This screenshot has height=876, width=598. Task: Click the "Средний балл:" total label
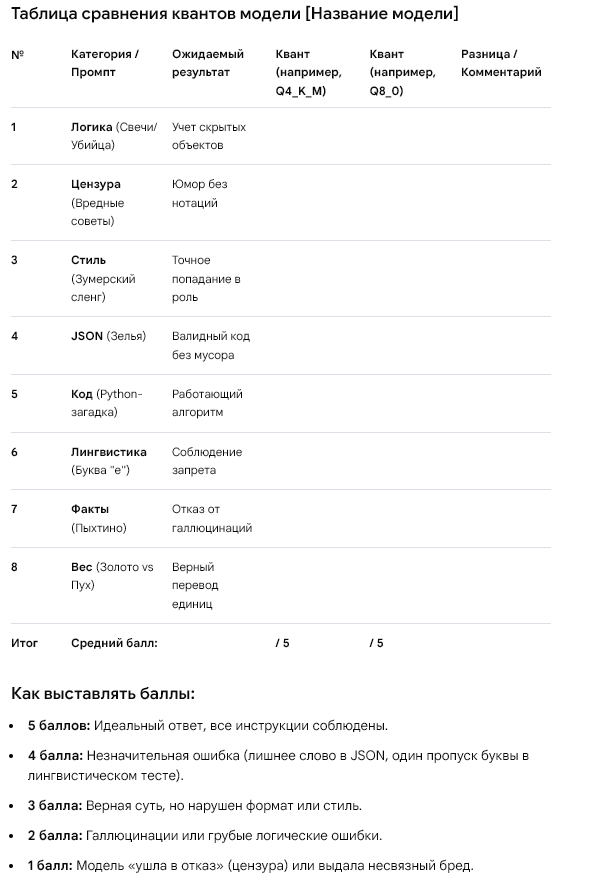115,643
